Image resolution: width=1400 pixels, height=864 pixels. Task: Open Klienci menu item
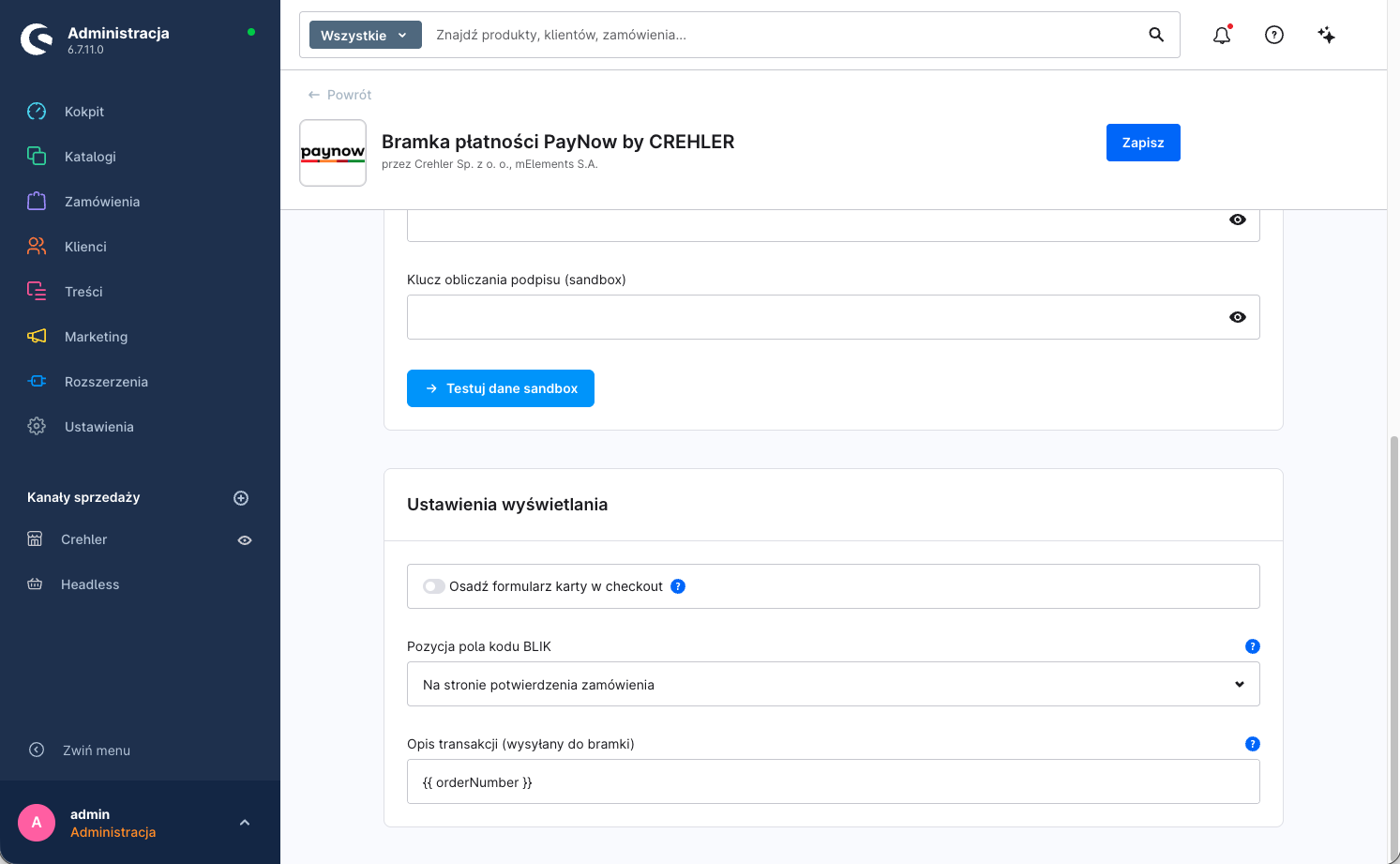point(85,247)
